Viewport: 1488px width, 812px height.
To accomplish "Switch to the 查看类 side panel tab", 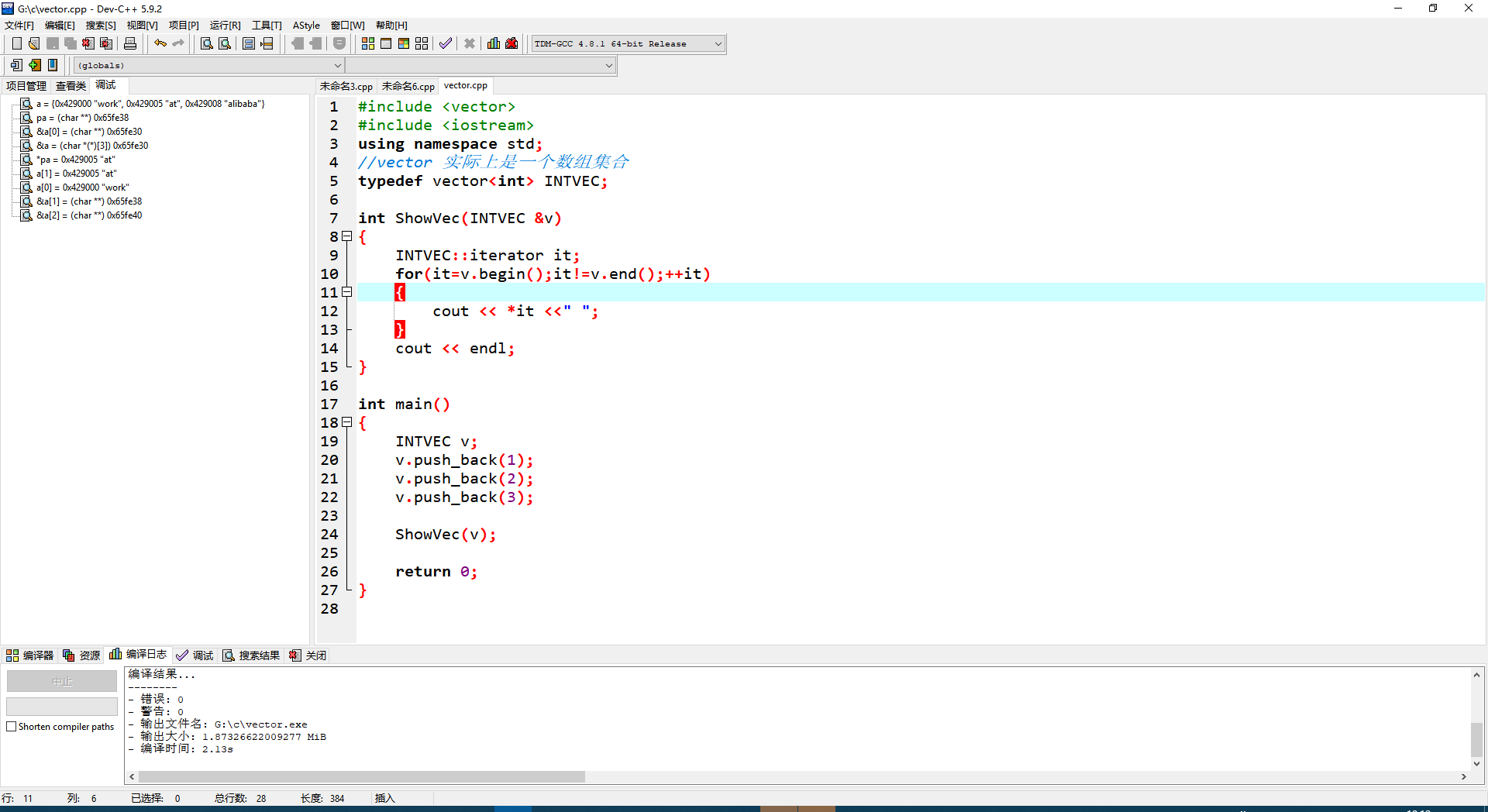I will tap(71, 86).
